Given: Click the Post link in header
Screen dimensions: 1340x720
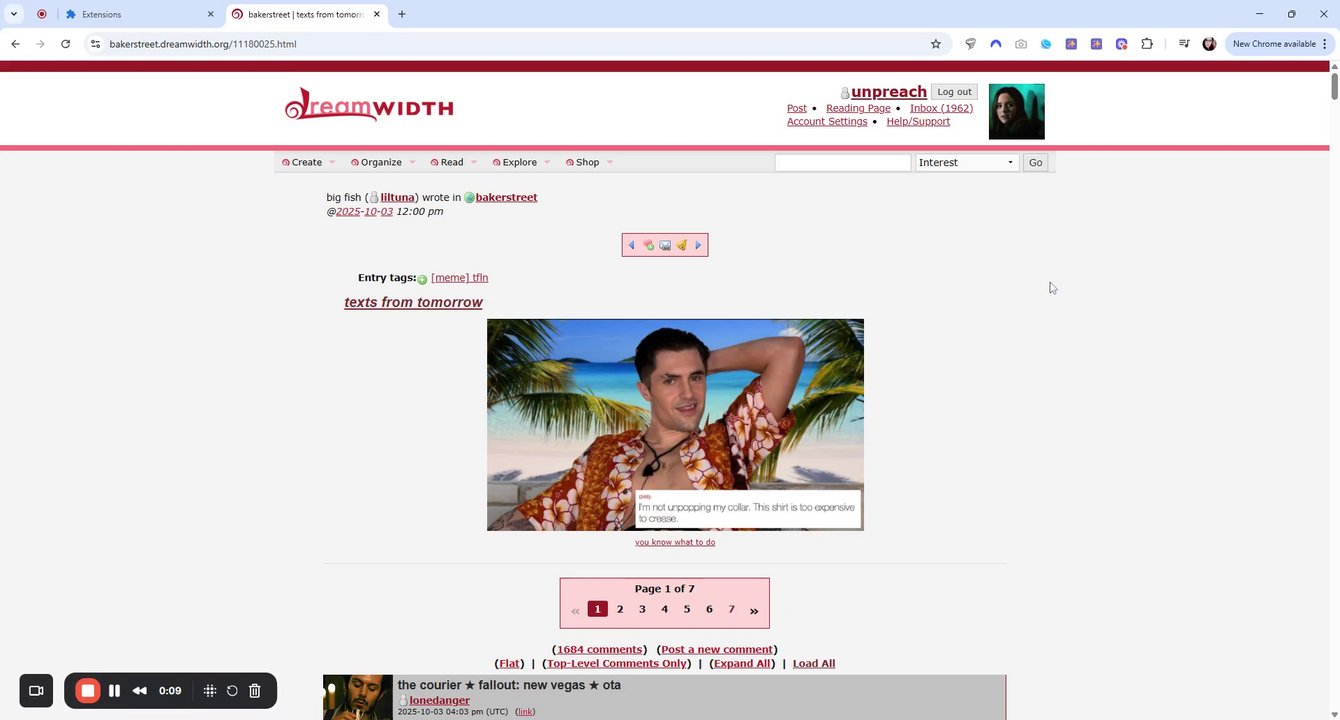Looking at the screenshot, I should click(797, 108).
